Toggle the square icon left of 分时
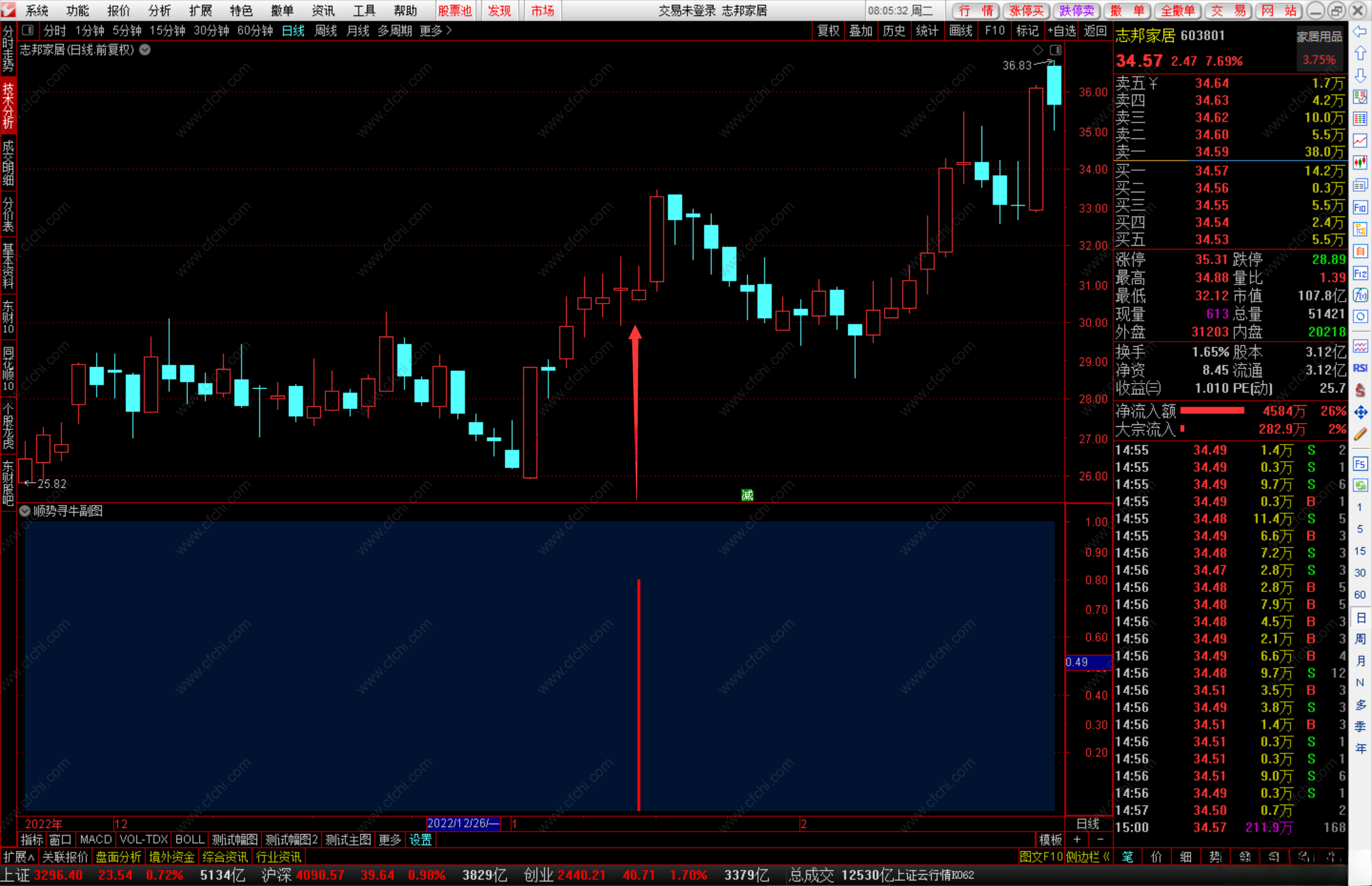 27,30
